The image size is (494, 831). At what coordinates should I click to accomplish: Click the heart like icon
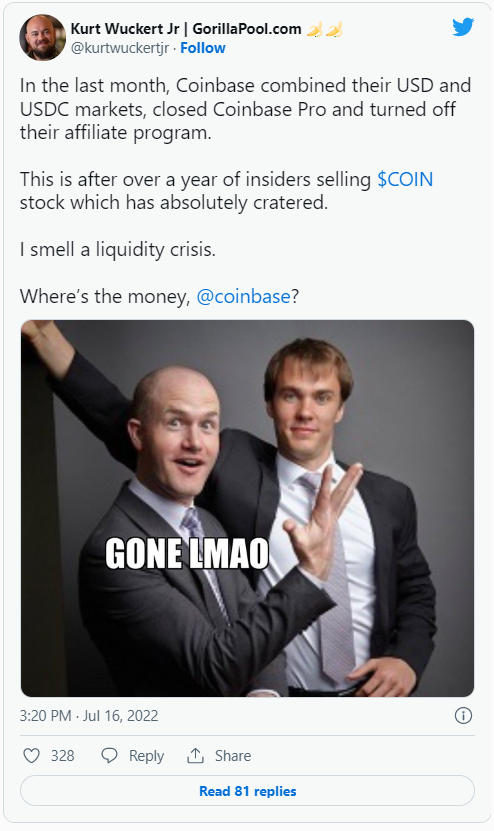tap(32, 755)
